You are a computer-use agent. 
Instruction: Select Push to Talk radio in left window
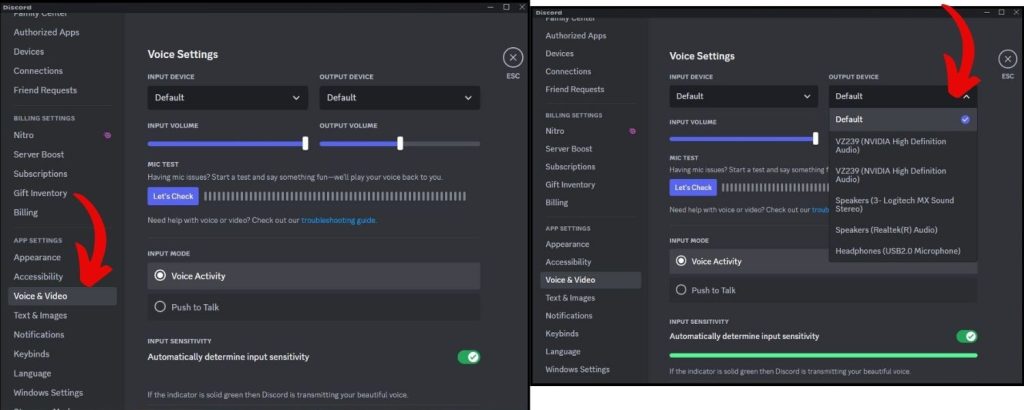[160, 306]
